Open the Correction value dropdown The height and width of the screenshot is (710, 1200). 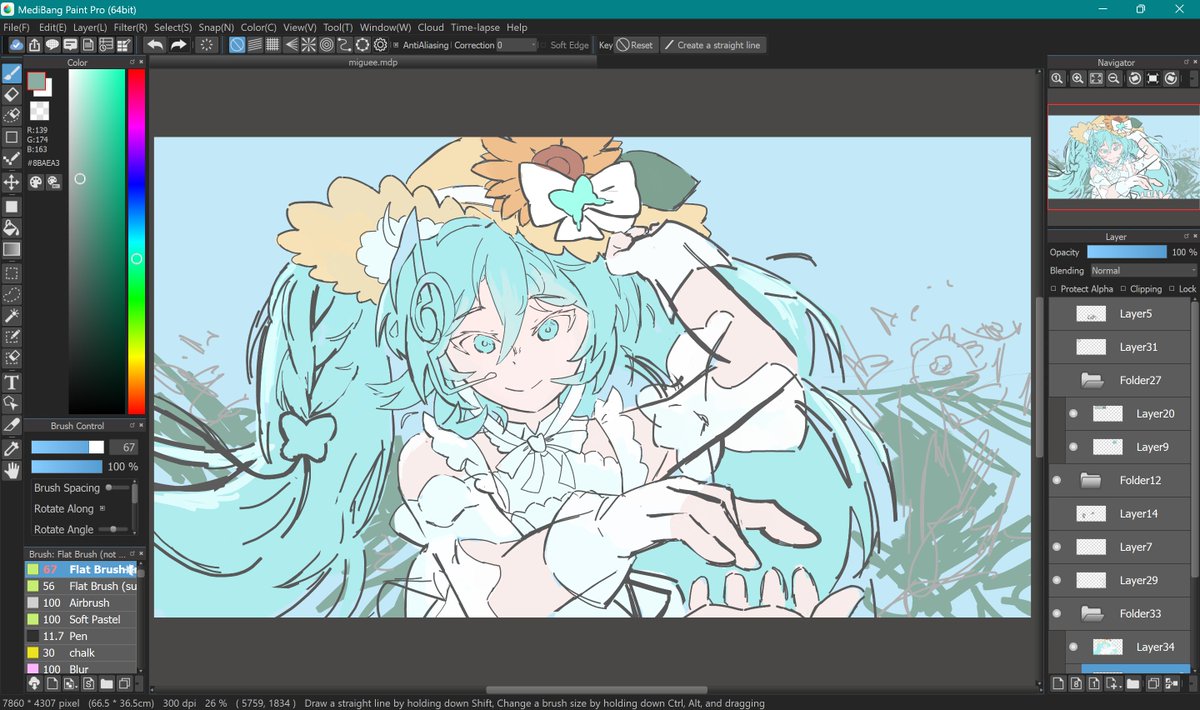[x=516, y=45]
